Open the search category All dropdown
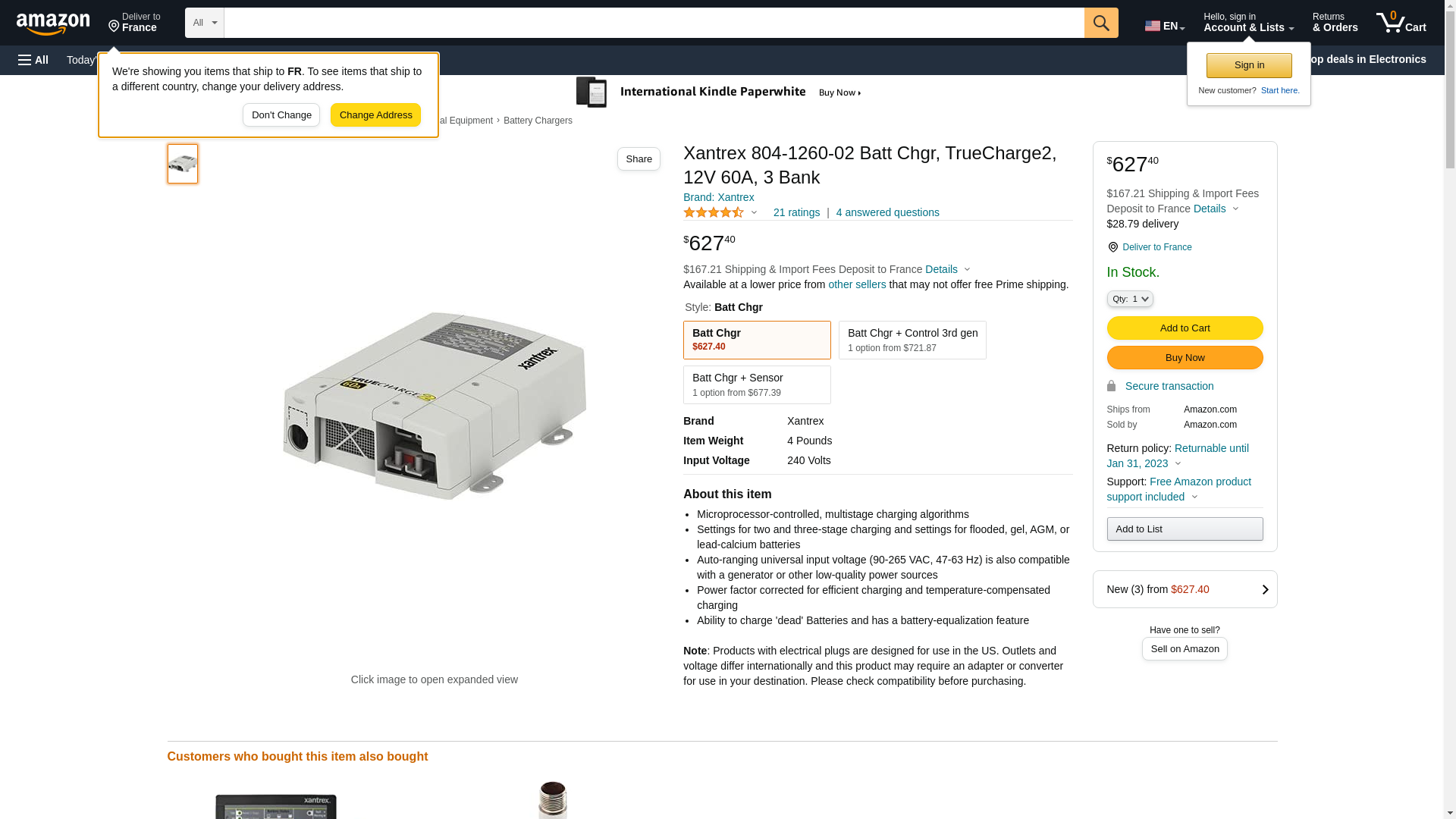Image resolution: width=1456 pixels, height=819 pixels. [204, 23]
